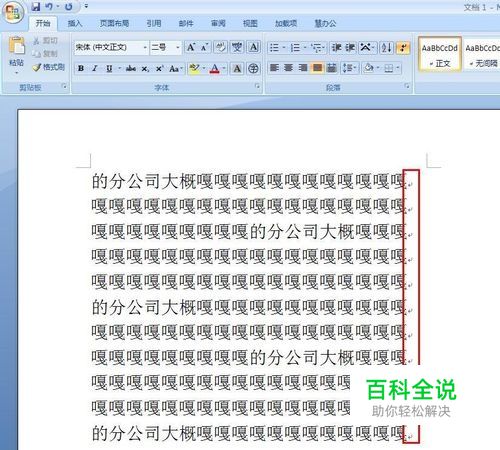The width and height of the screenshot is (500, 450).
Task: Open Asian layout menu
Action: pyautogui.click(x=367, y=48)
